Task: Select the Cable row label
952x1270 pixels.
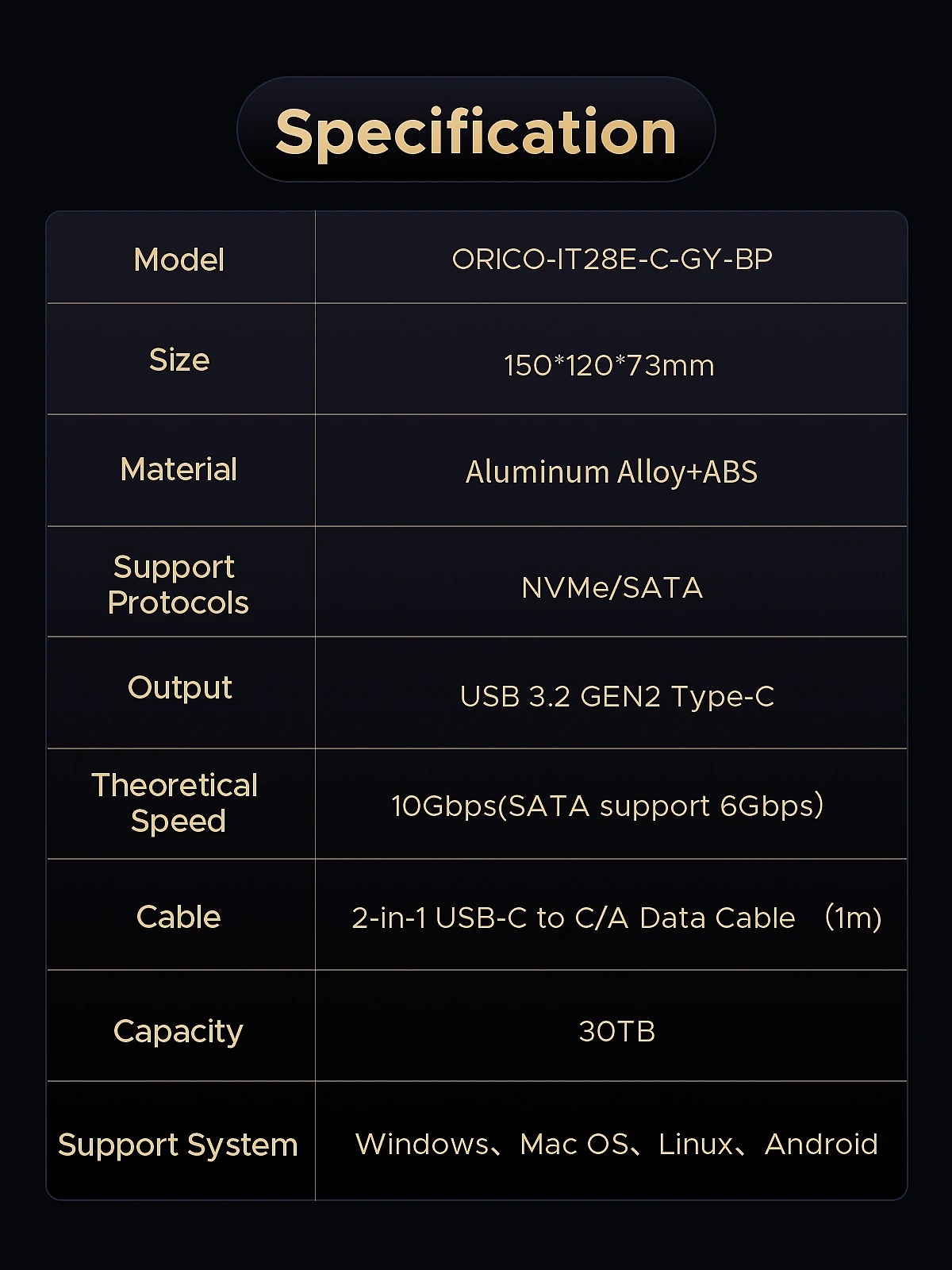Action: 178,917
